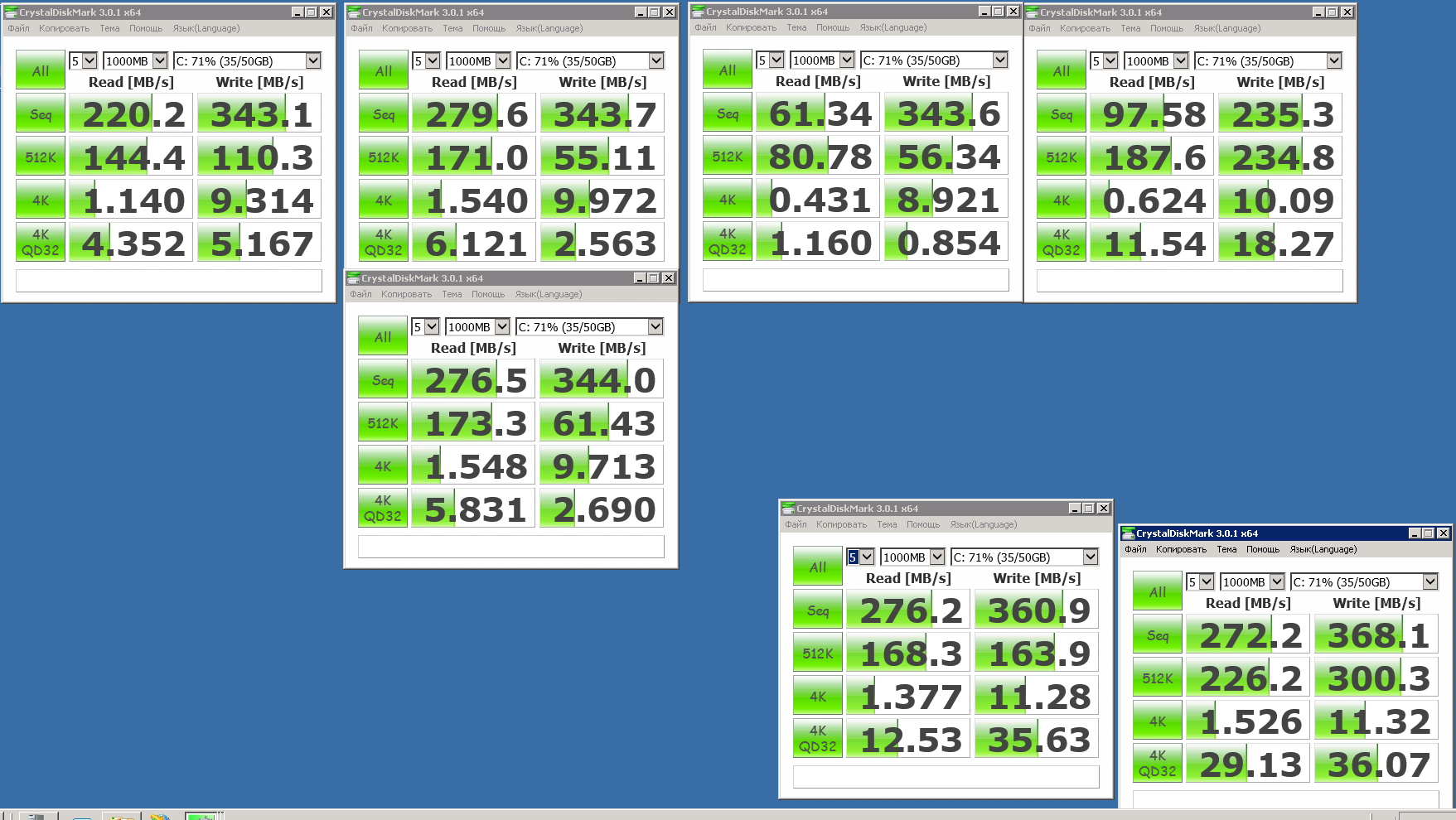
Task: Click the Seq write value 343.1
Action: [259, 113]
